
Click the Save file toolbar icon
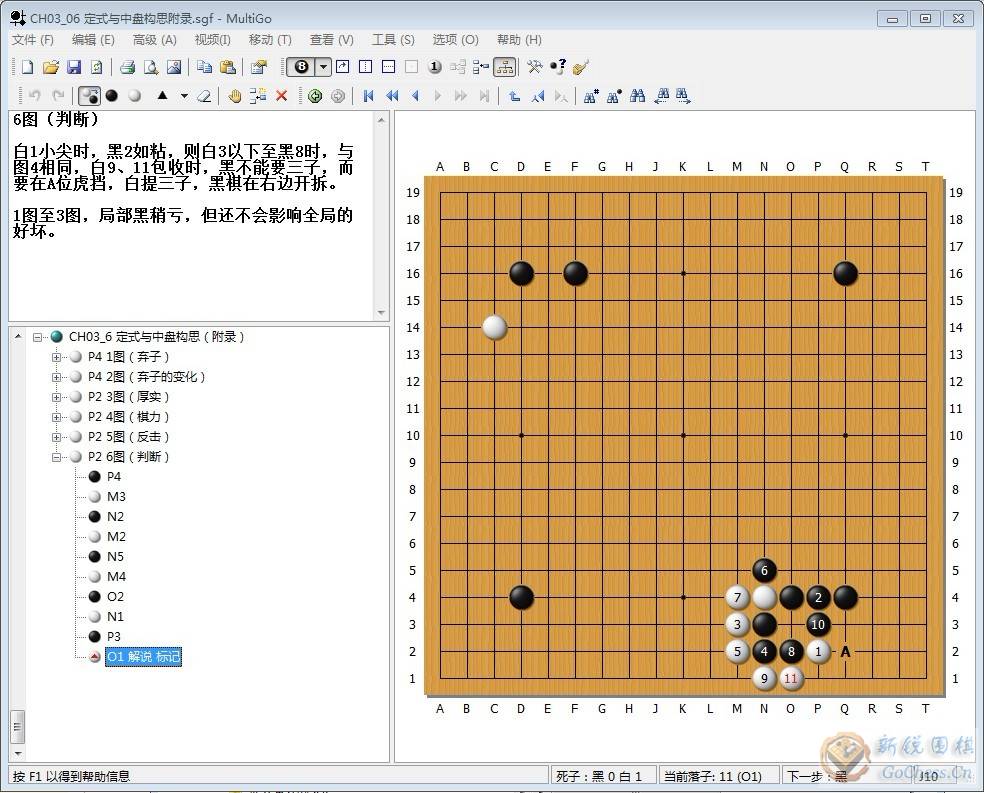[x=74, y=67]
